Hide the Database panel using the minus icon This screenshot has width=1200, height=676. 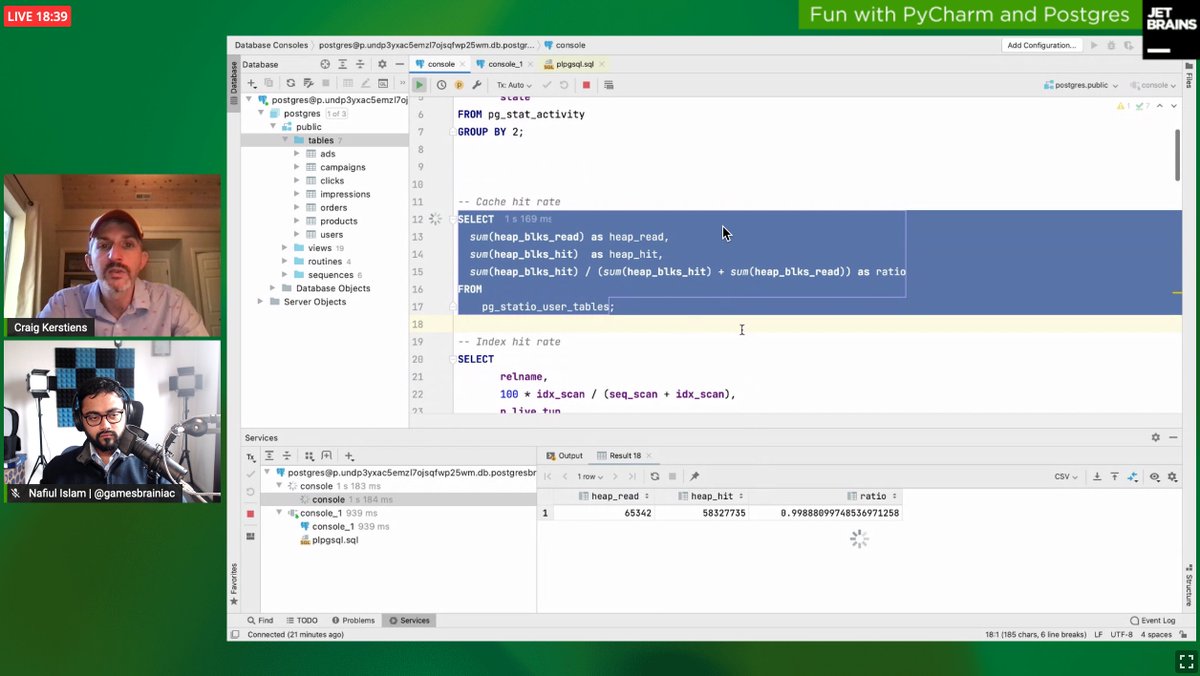[399, 64]
